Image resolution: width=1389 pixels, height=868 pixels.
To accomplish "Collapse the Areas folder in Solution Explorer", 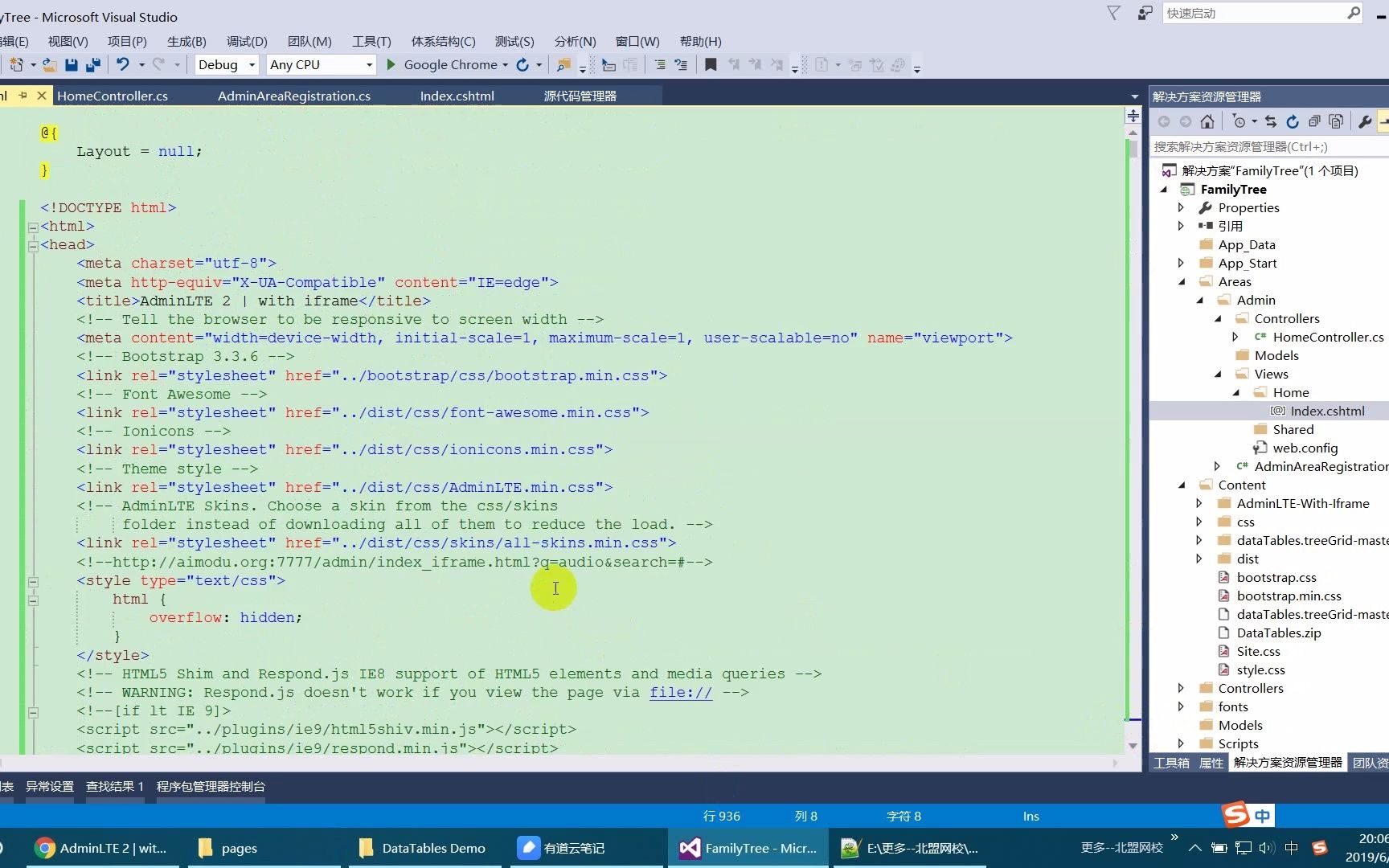I will coord(1182,282).
